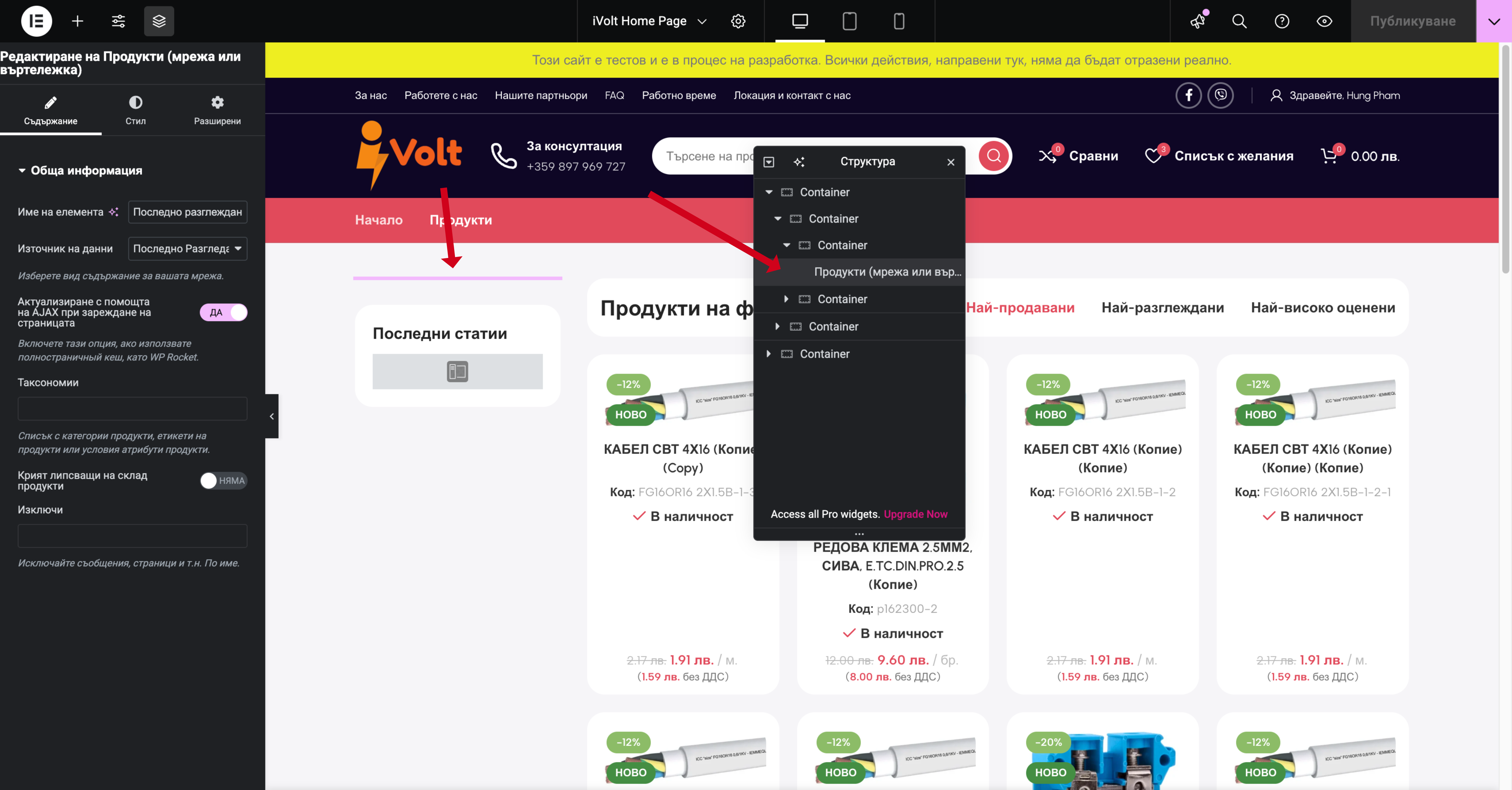Image resolution: width=1512 pixels, height=790 pixels.
Task: Click the red search button in site header
Action: coord(994,156)
